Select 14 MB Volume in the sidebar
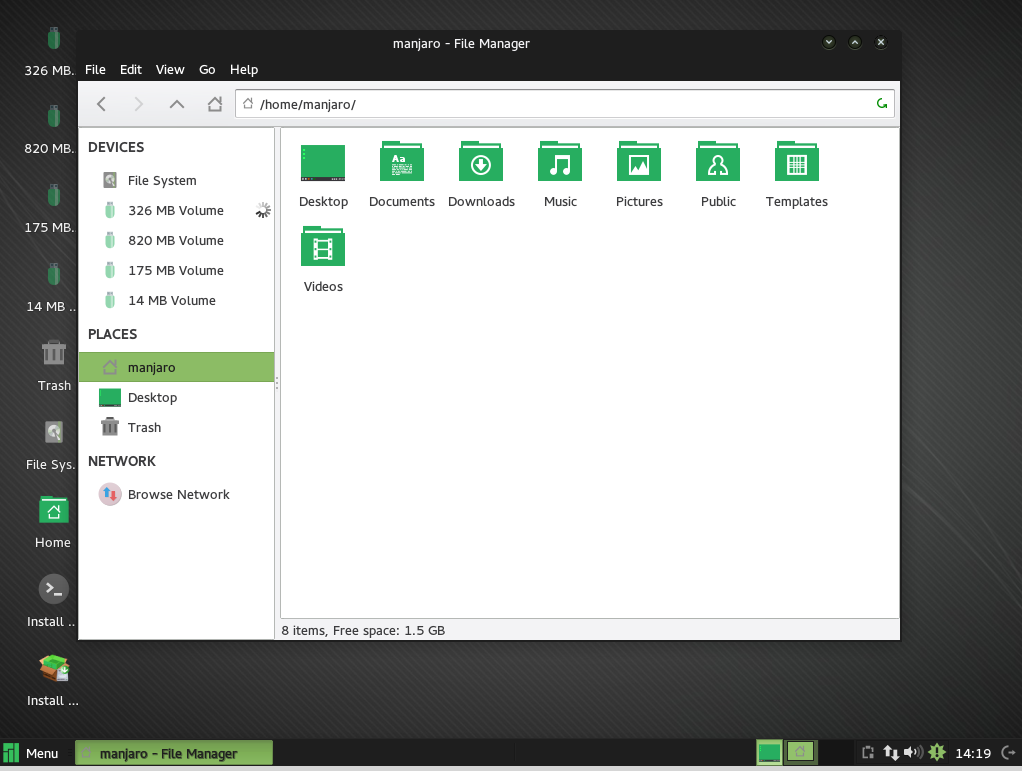Viewport: 1022px width, 771px height. point(177,300)
